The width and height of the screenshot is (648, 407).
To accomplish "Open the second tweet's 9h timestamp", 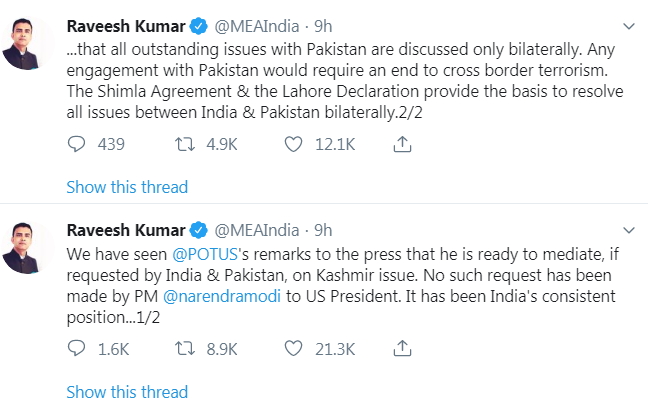I will tap(323, 230).
